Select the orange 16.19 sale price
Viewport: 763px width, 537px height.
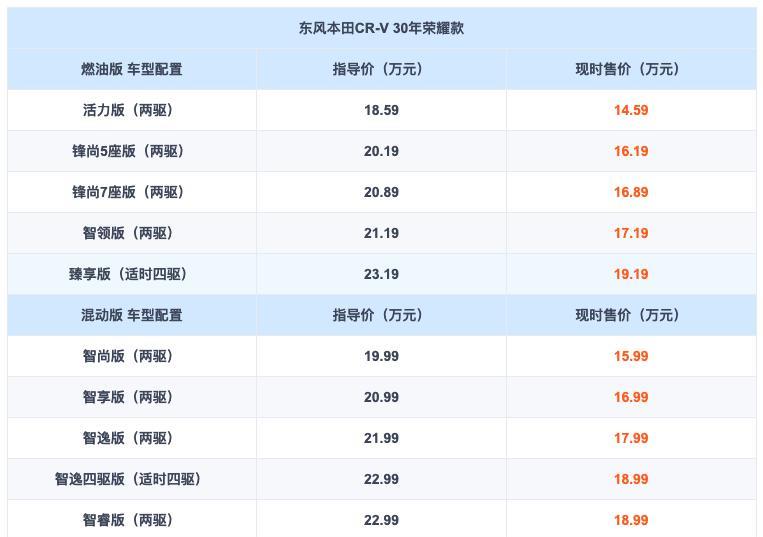[631, 151]
